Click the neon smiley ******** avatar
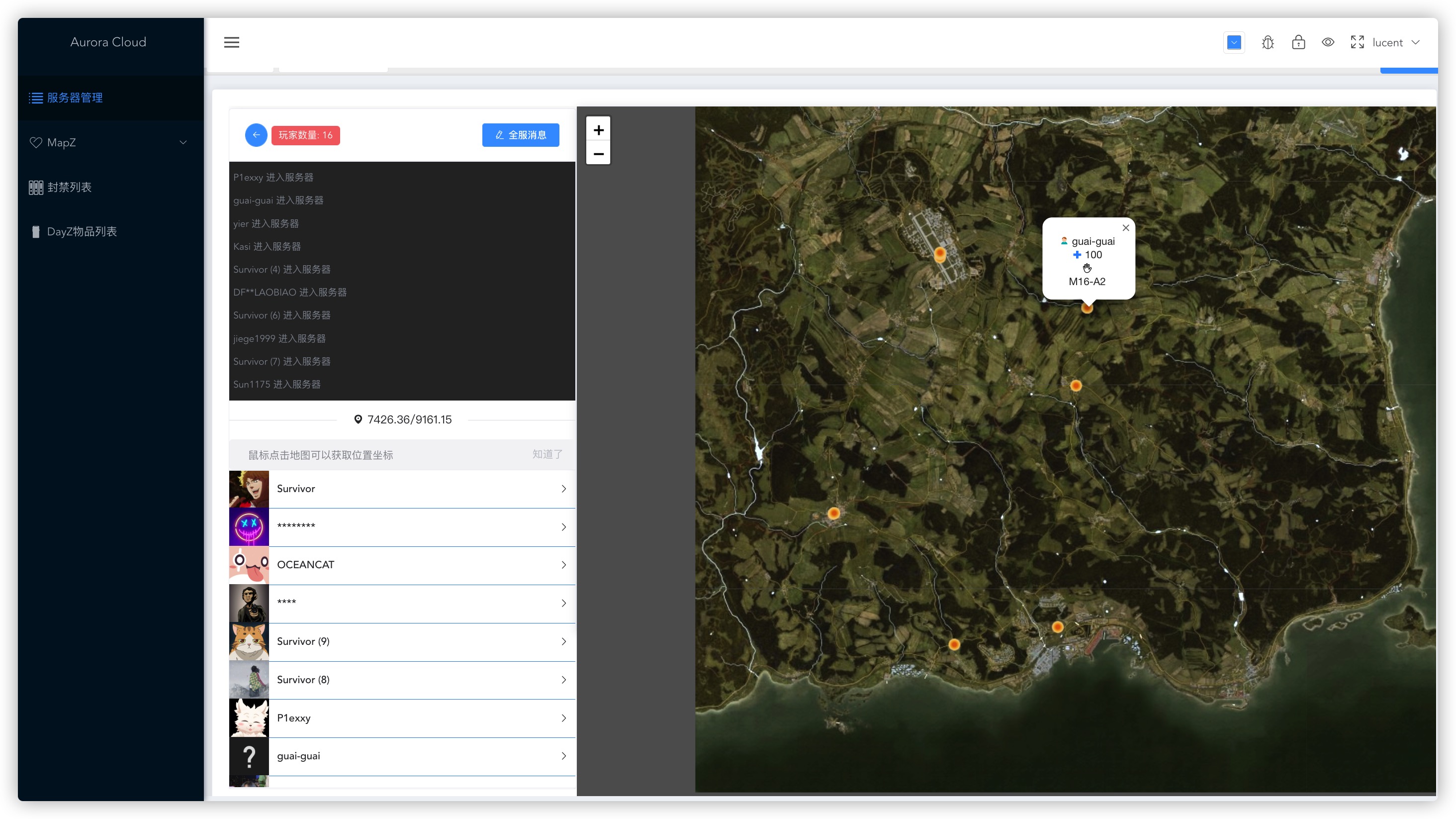 (249, 526)
